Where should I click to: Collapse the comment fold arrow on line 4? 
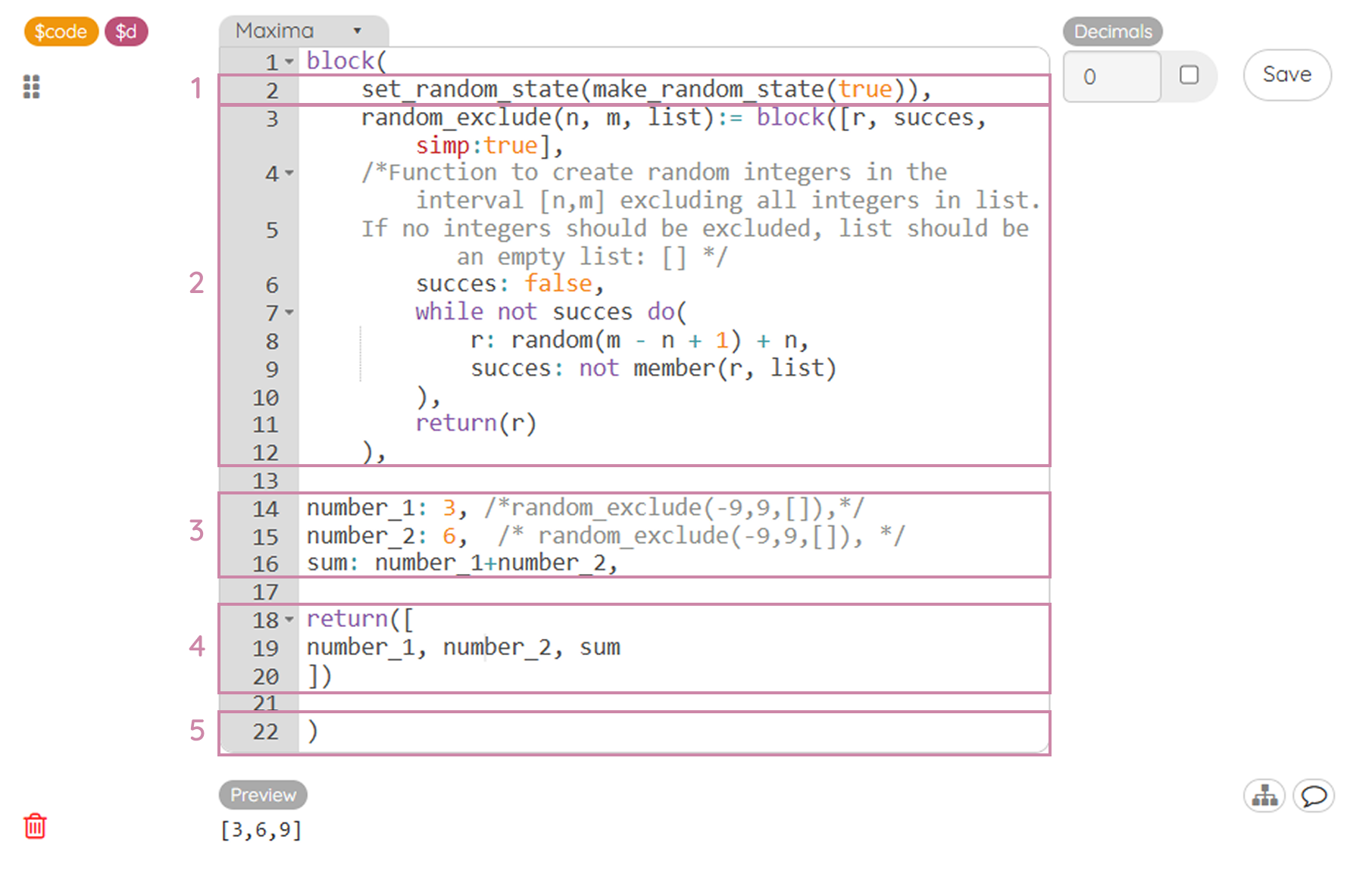click(289, 174)
